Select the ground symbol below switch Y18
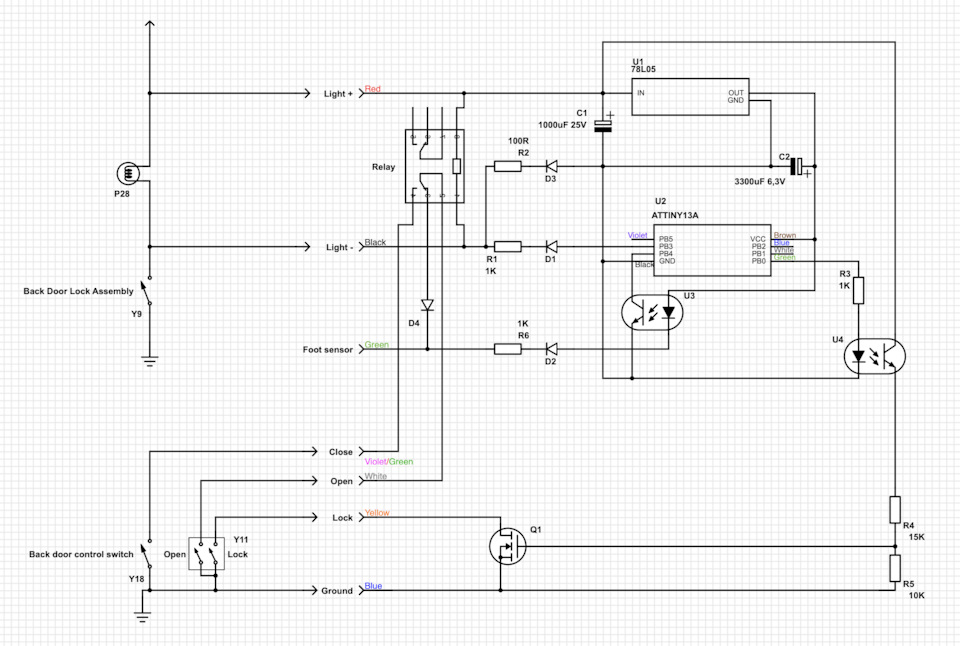 click(142, 617)
